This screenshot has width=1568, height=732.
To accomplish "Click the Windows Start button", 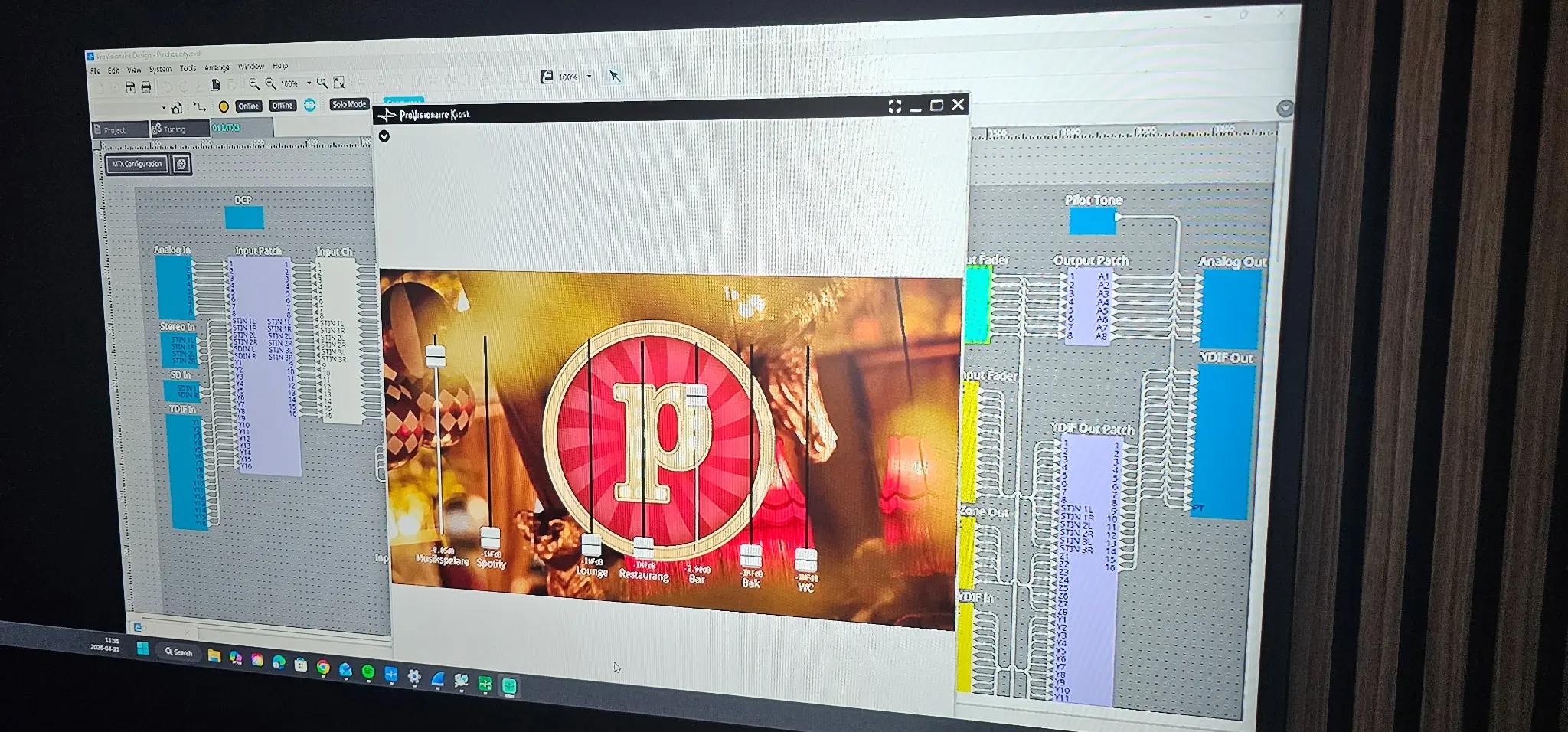I will [x=142, y=649].
